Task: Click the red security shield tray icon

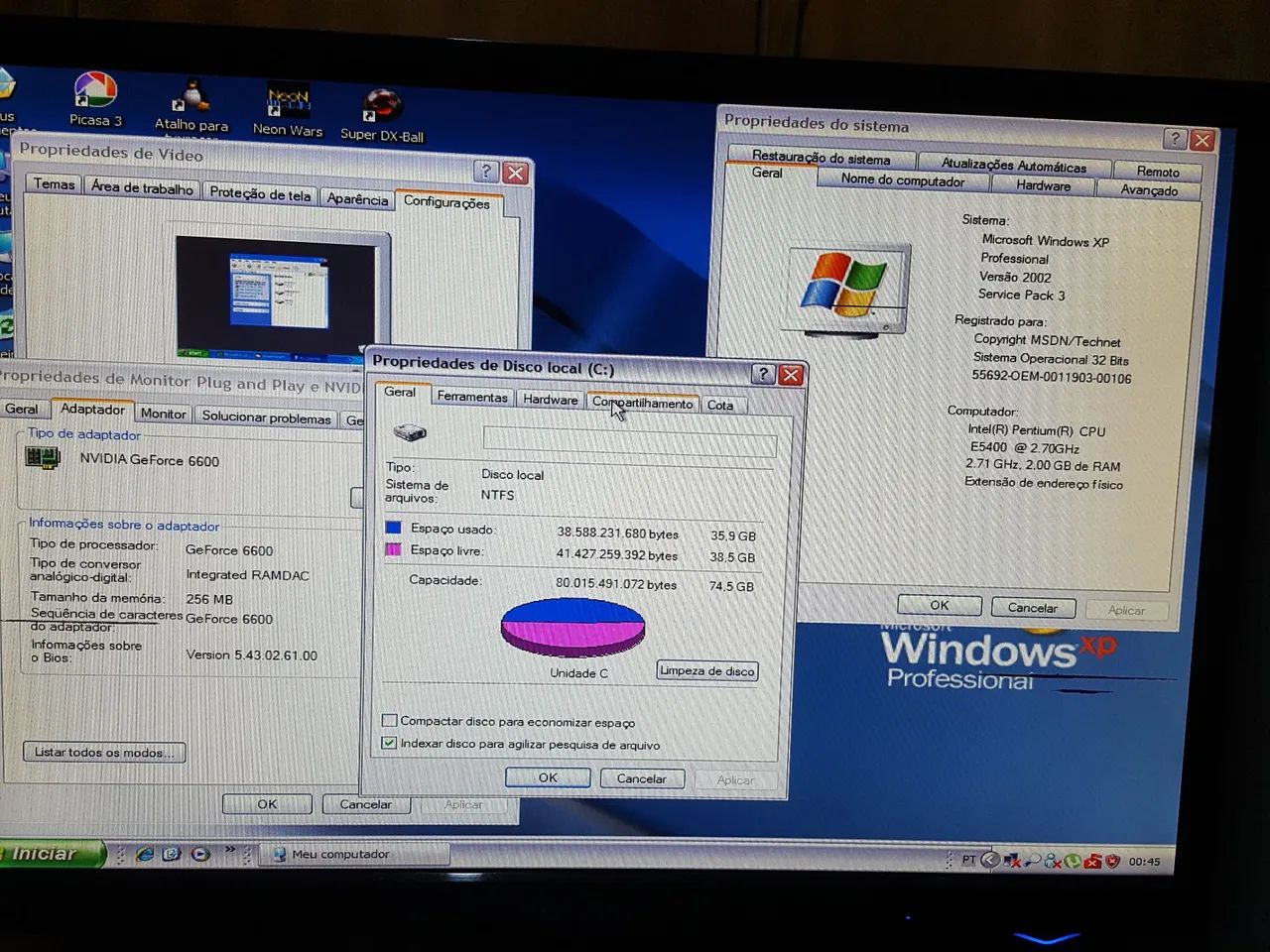Action: [1112, 862]
